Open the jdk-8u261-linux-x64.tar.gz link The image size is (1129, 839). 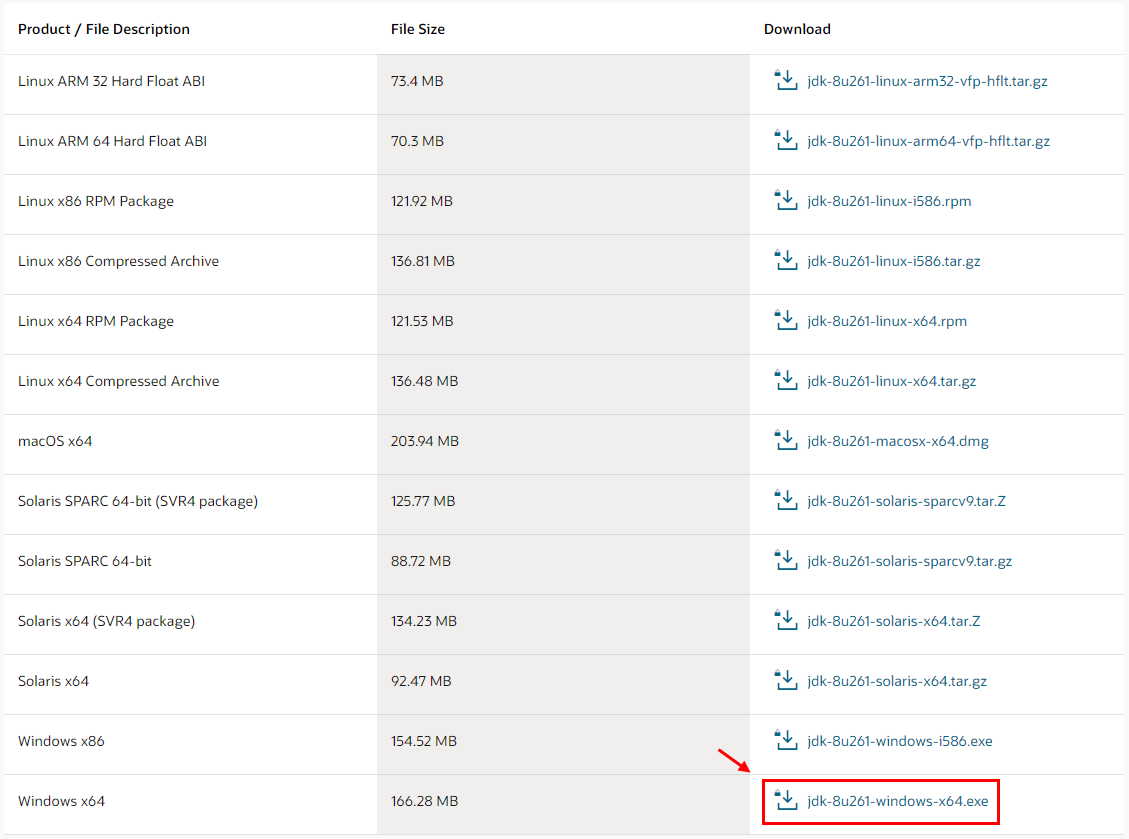[x=891, y=381]
